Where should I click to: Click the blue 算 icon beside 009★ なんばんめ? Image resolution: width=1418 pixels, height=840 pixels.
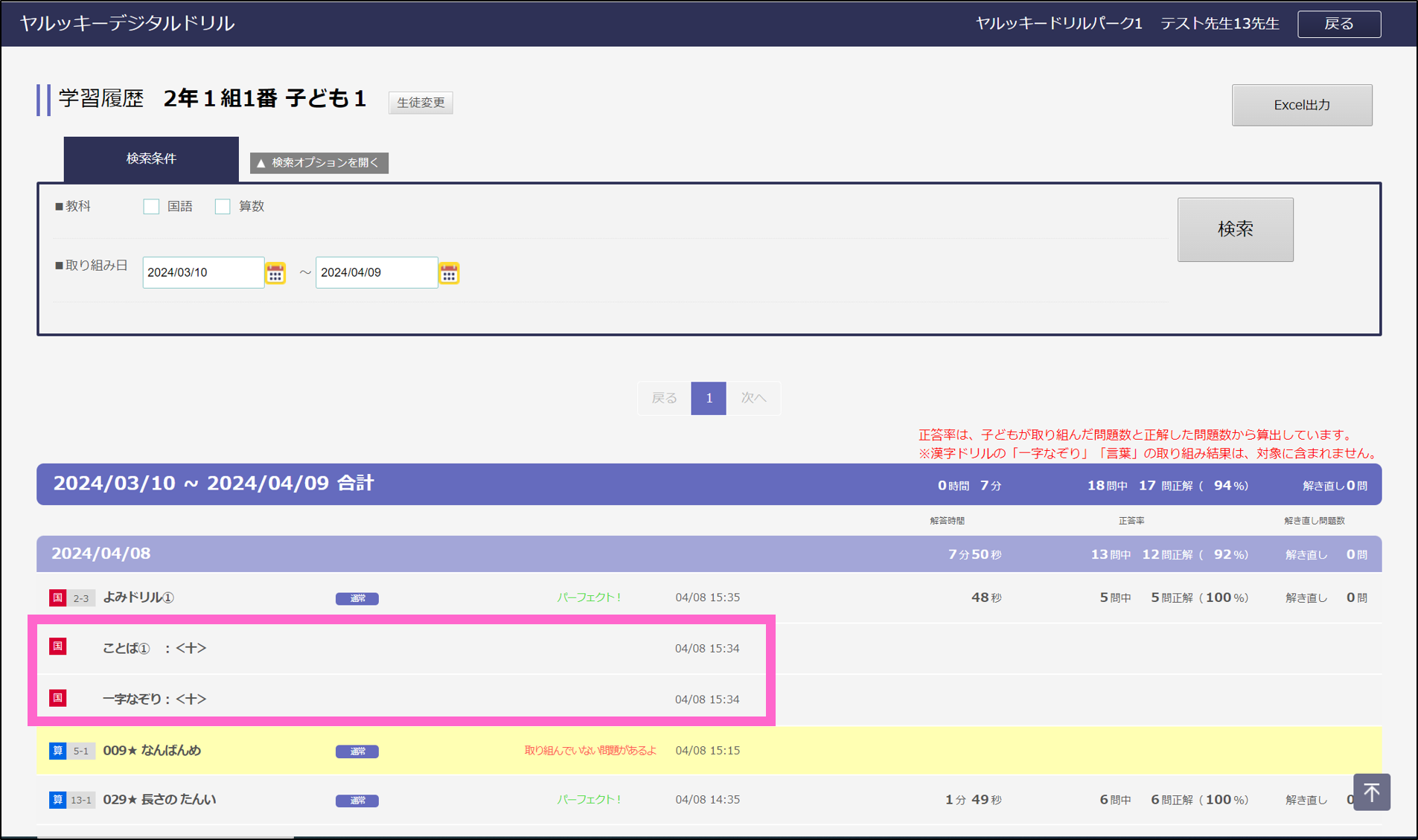[x=57, y=751]
